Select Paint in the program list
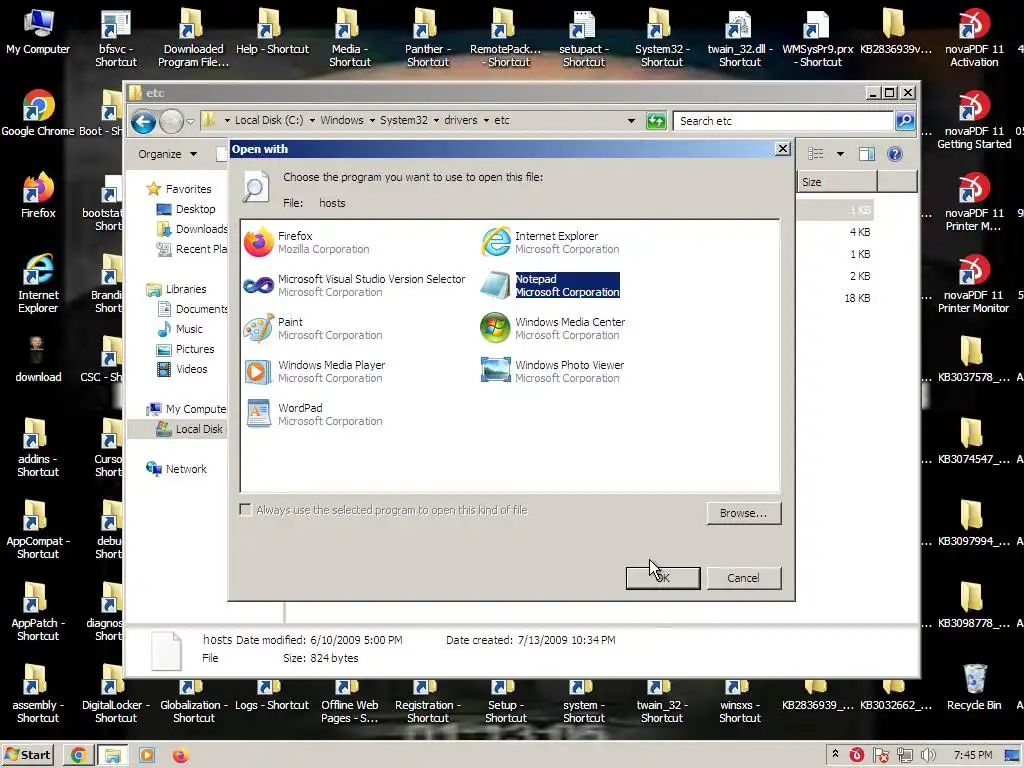The image size is (1024, 768). pyautogui.click(x=313, y=328)
